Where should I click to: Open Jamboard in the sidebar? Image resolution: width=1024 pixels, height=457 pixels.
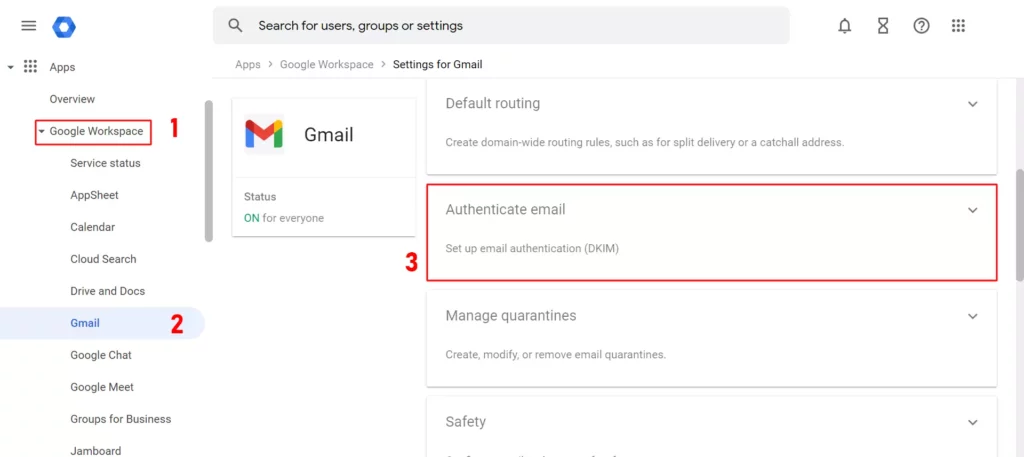coord(95,451)
